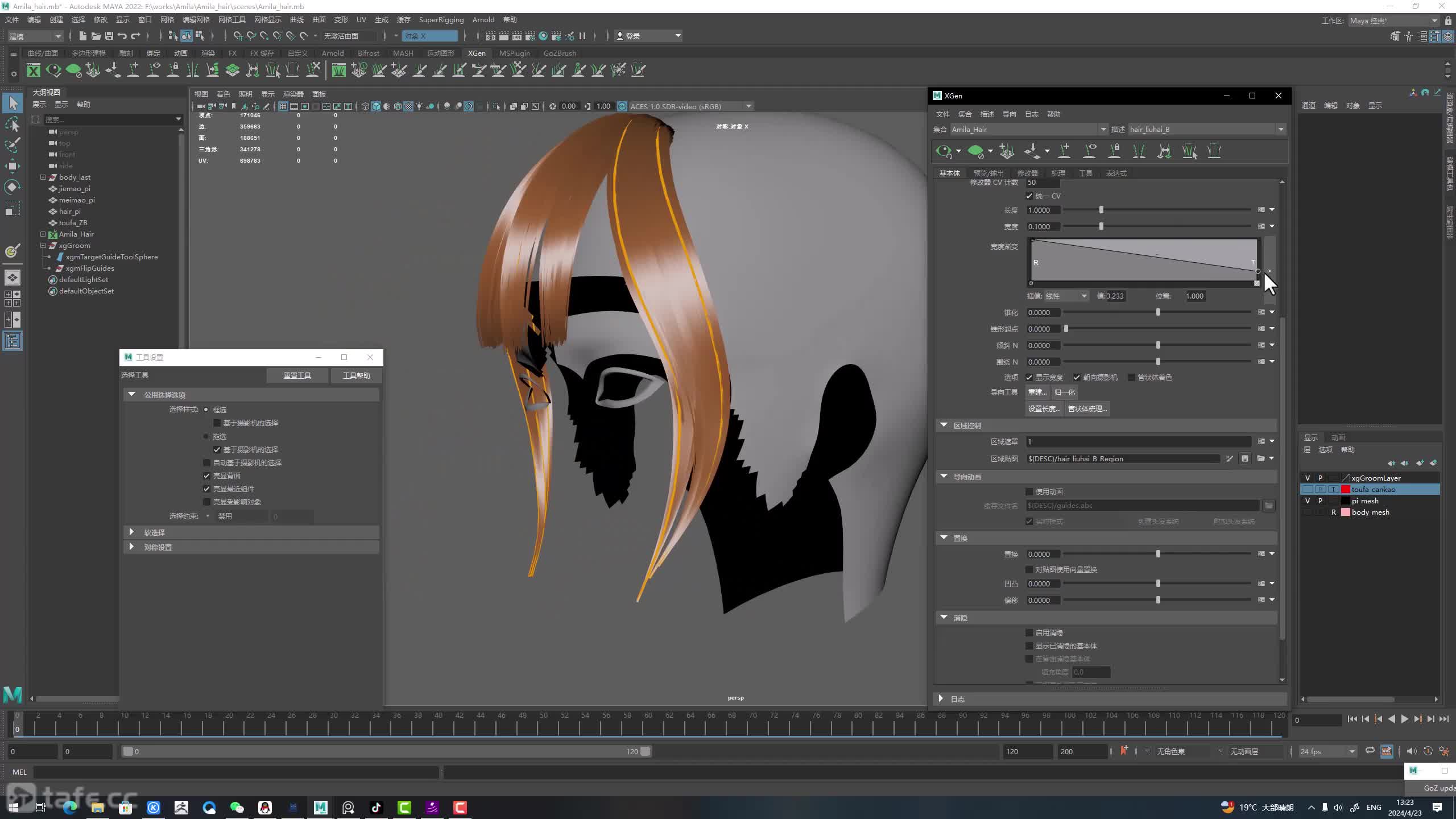This screenshot has width=1456, height=819.
Task: Go to start of playback range
Action: tap(1352, 719)
